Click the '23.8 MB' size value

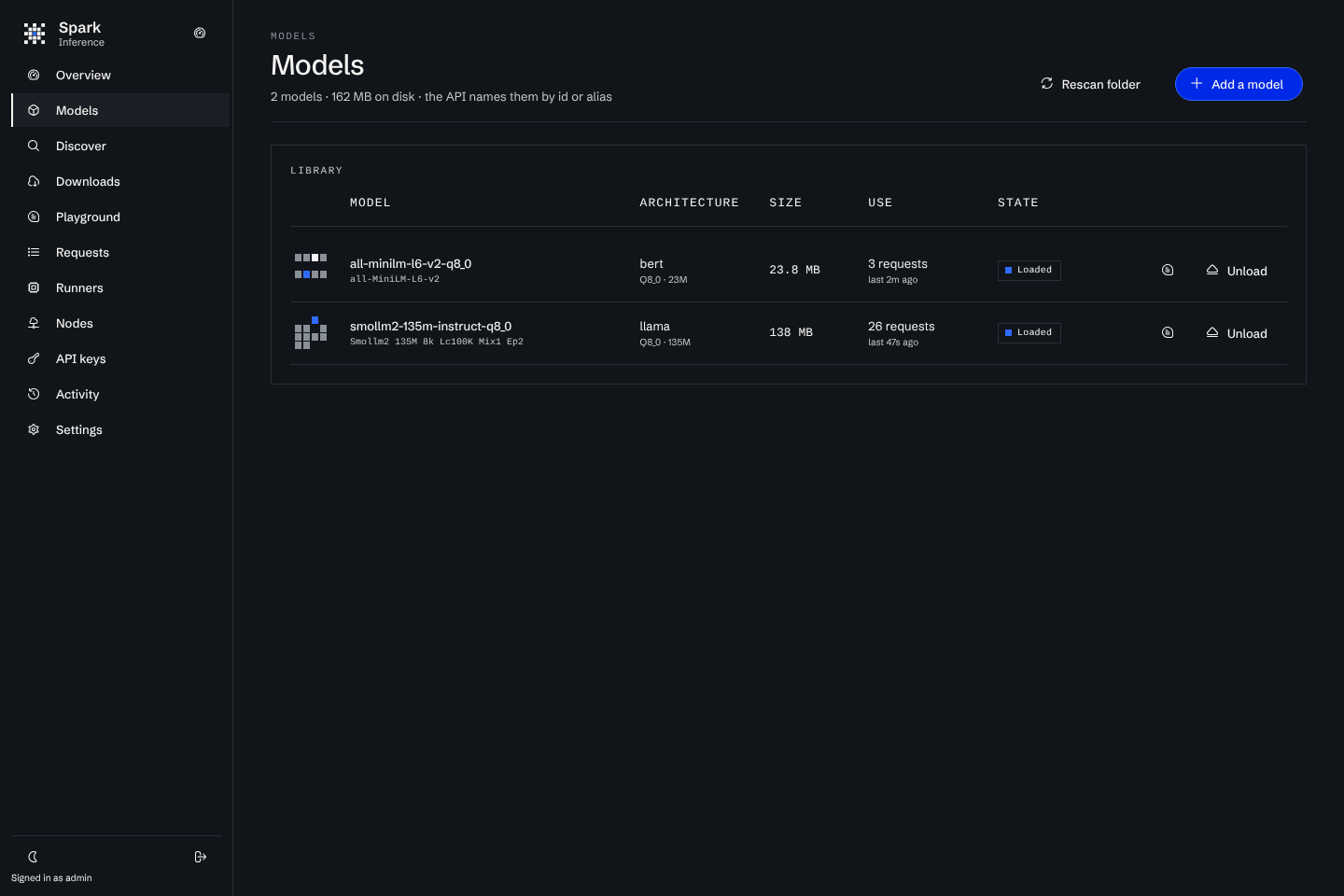point(794,270)
